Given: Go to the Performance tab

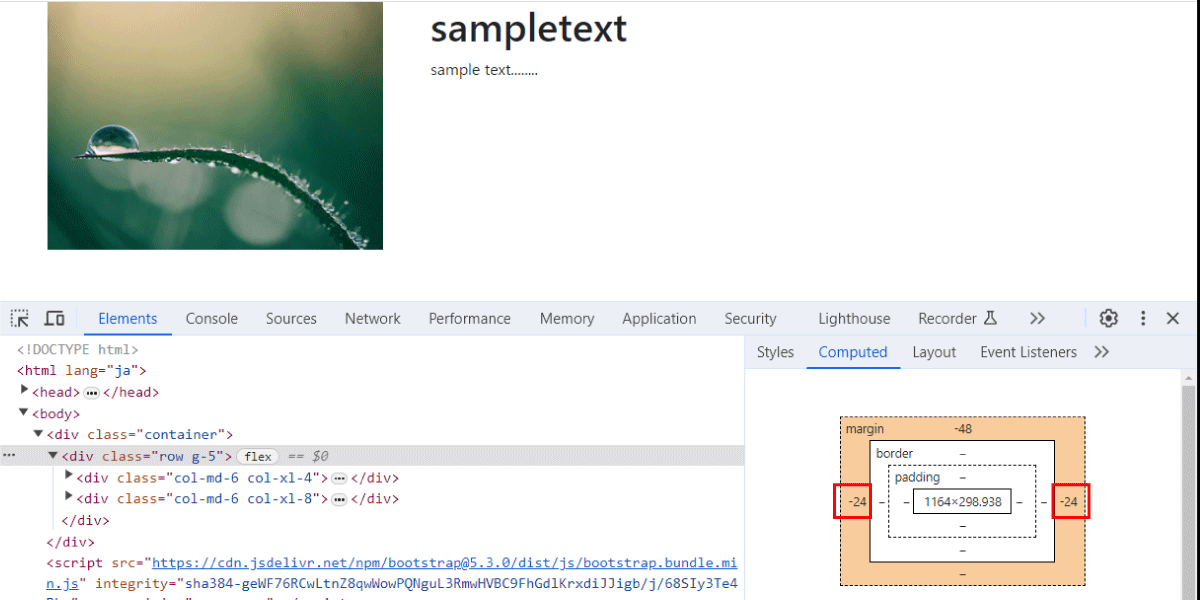Looking at the screenshot, I should click(x=470, y=319).
